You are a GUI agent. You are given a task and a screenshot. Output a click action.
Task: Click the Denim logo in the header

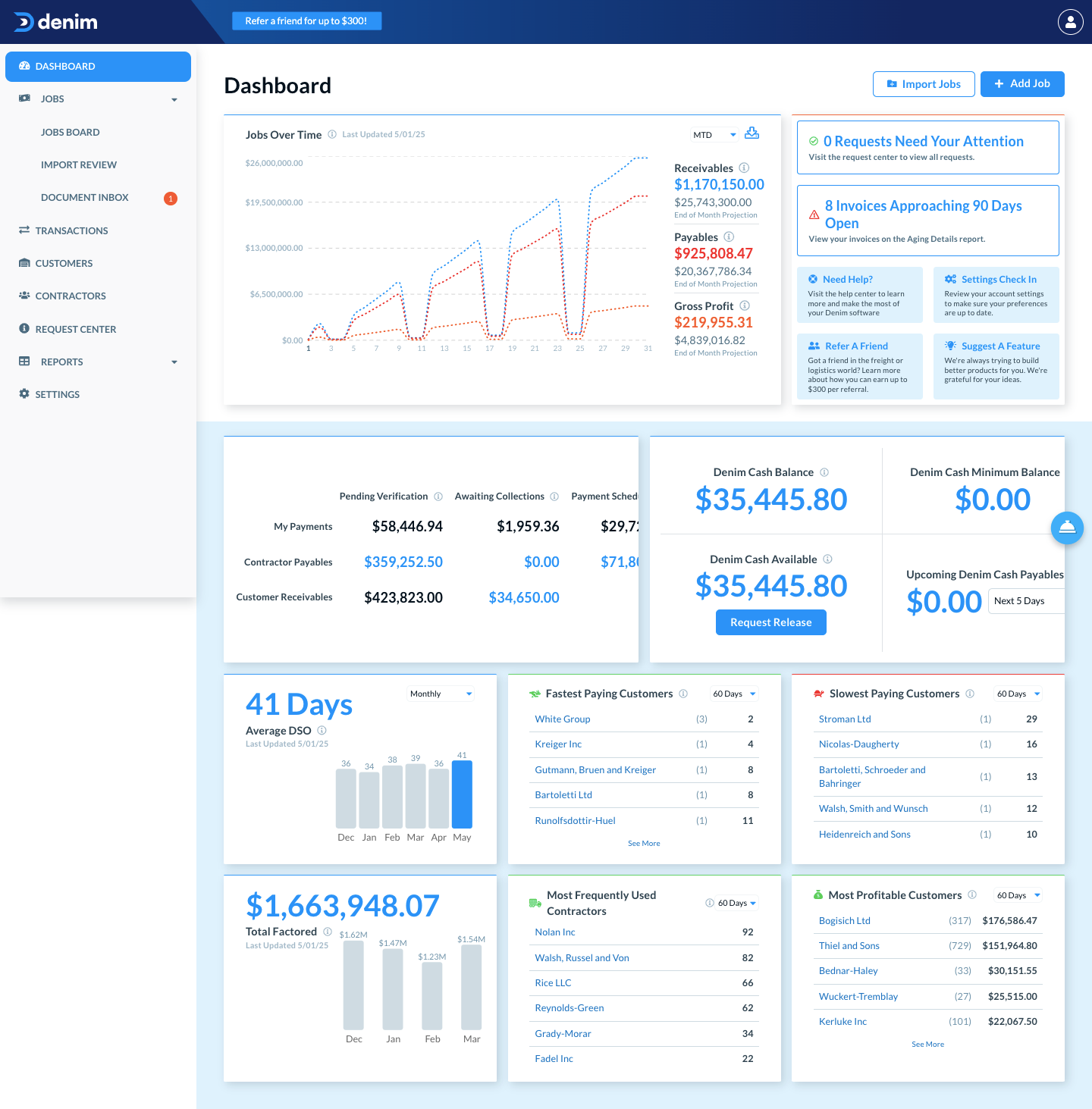[x=56, y=22]
